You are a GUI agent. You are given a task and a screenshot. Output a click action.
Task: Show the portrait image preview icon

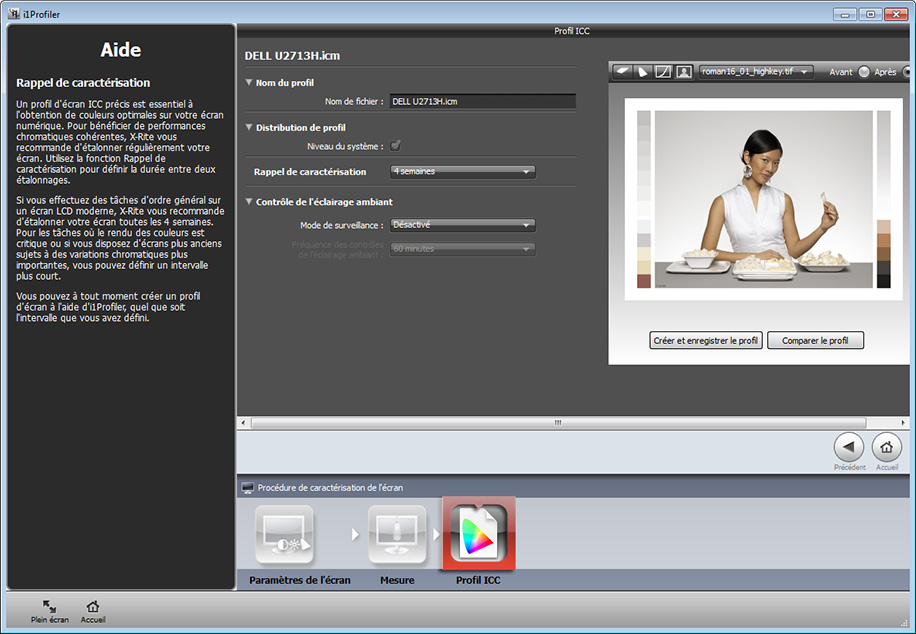click(683, 72)
